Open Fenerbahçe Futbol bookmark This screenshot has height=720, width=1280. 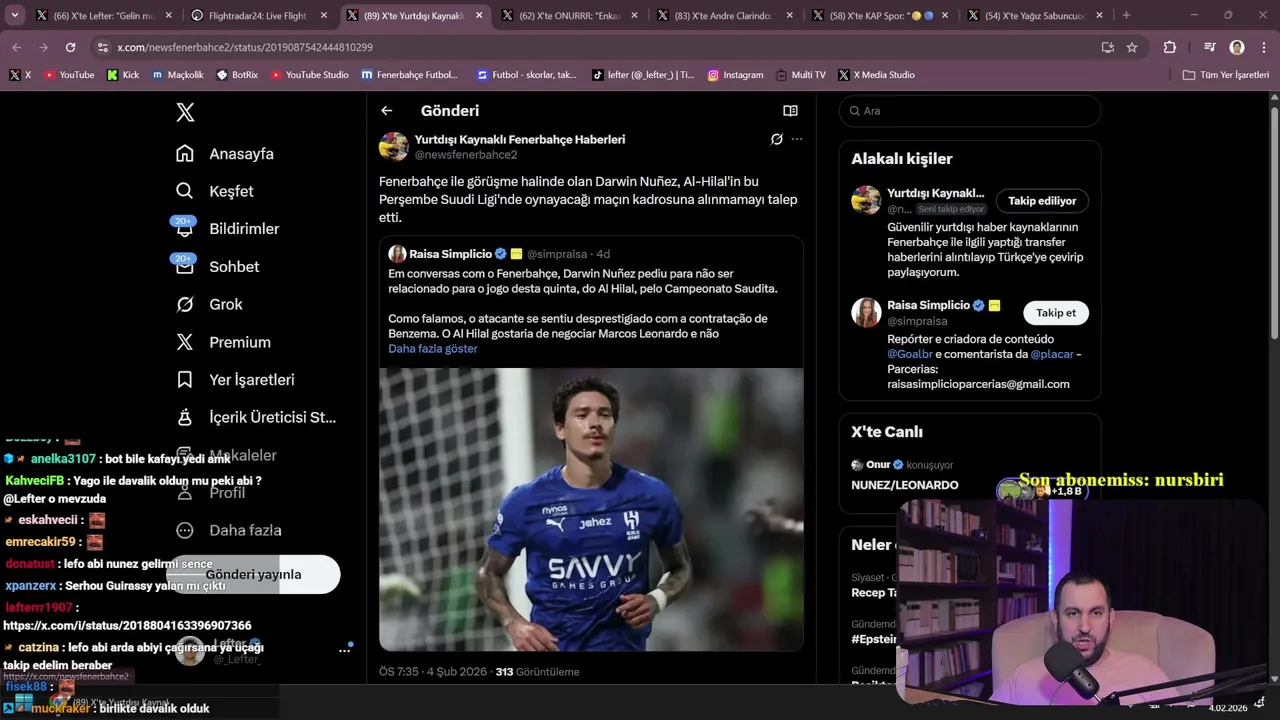point(410,75)
